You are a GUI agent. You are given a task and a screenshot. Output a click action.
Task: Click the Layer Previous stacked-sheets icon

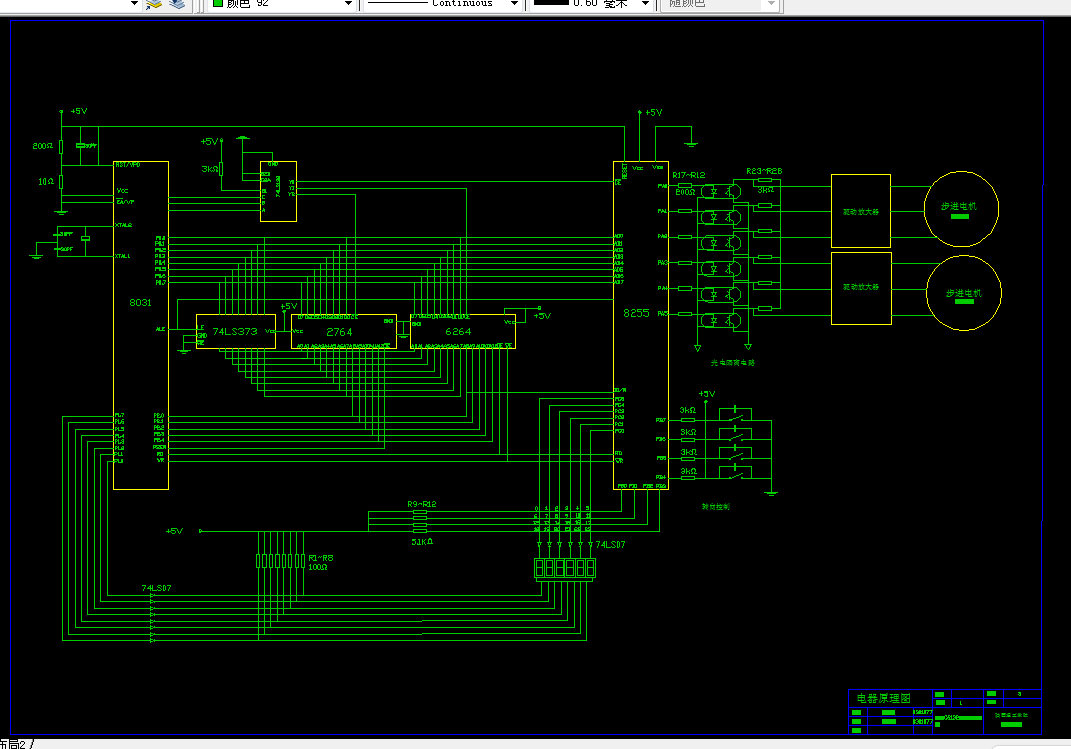click(177, 3)
